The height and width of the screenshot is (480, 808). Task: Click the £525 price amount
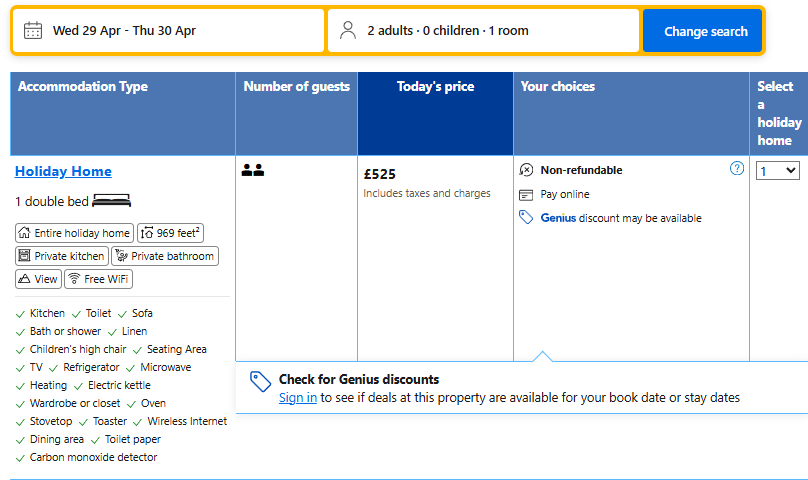380,174
